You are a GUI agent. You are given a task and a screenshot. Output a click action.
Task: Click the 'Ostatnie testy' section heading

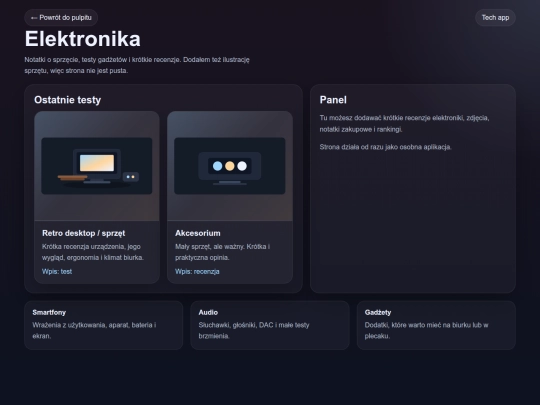coord(68,100)
